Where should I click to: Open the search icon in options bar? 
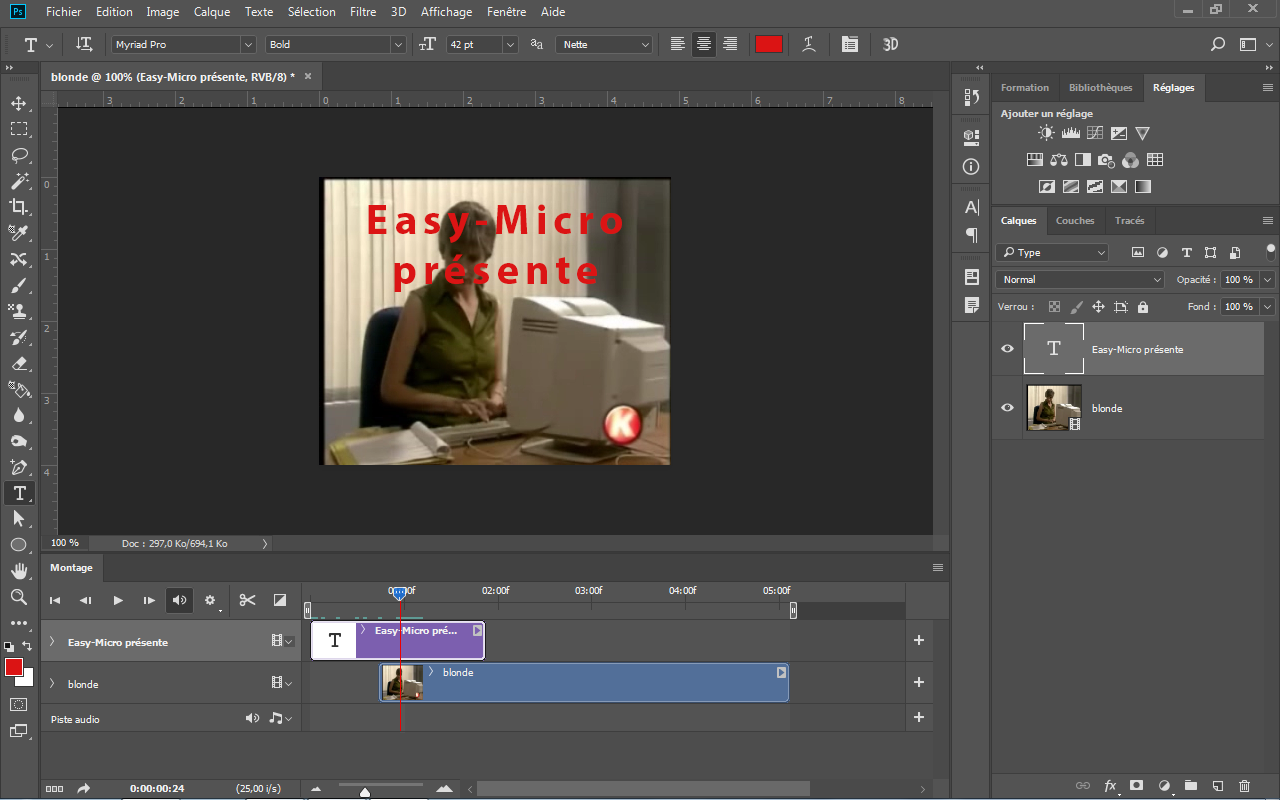[x=1217, y=44]
